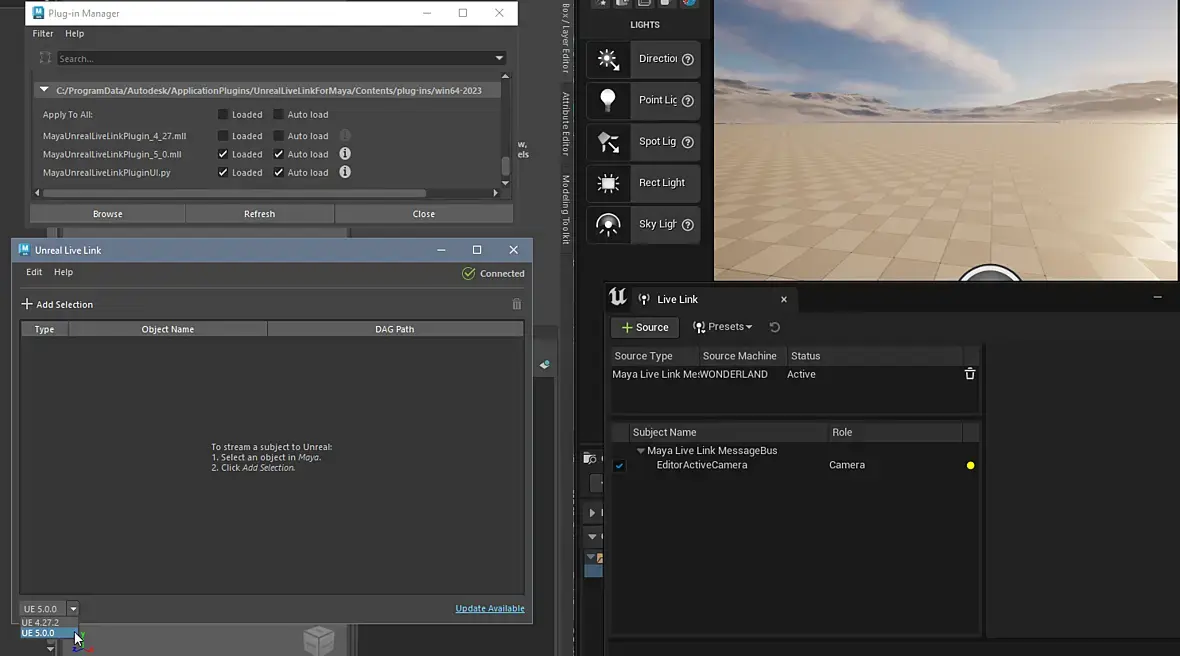Click the Update Available link
Viewport: 1180px width, 656px height.
click(x=489, y=608)
